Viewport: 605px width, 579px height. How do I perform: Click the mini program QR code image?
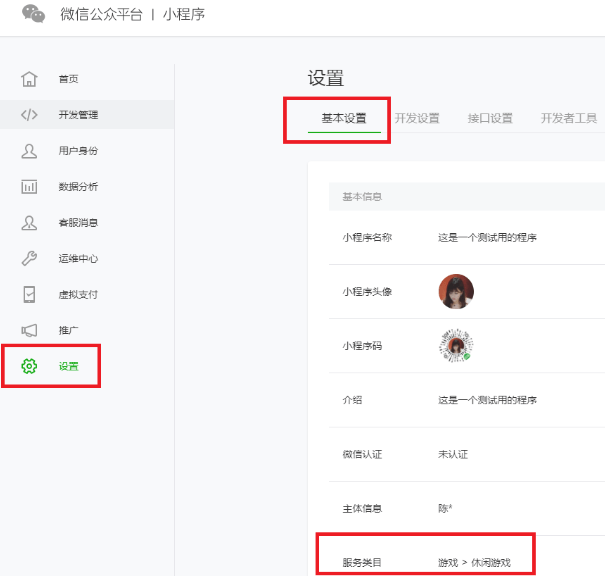point(456,345)
